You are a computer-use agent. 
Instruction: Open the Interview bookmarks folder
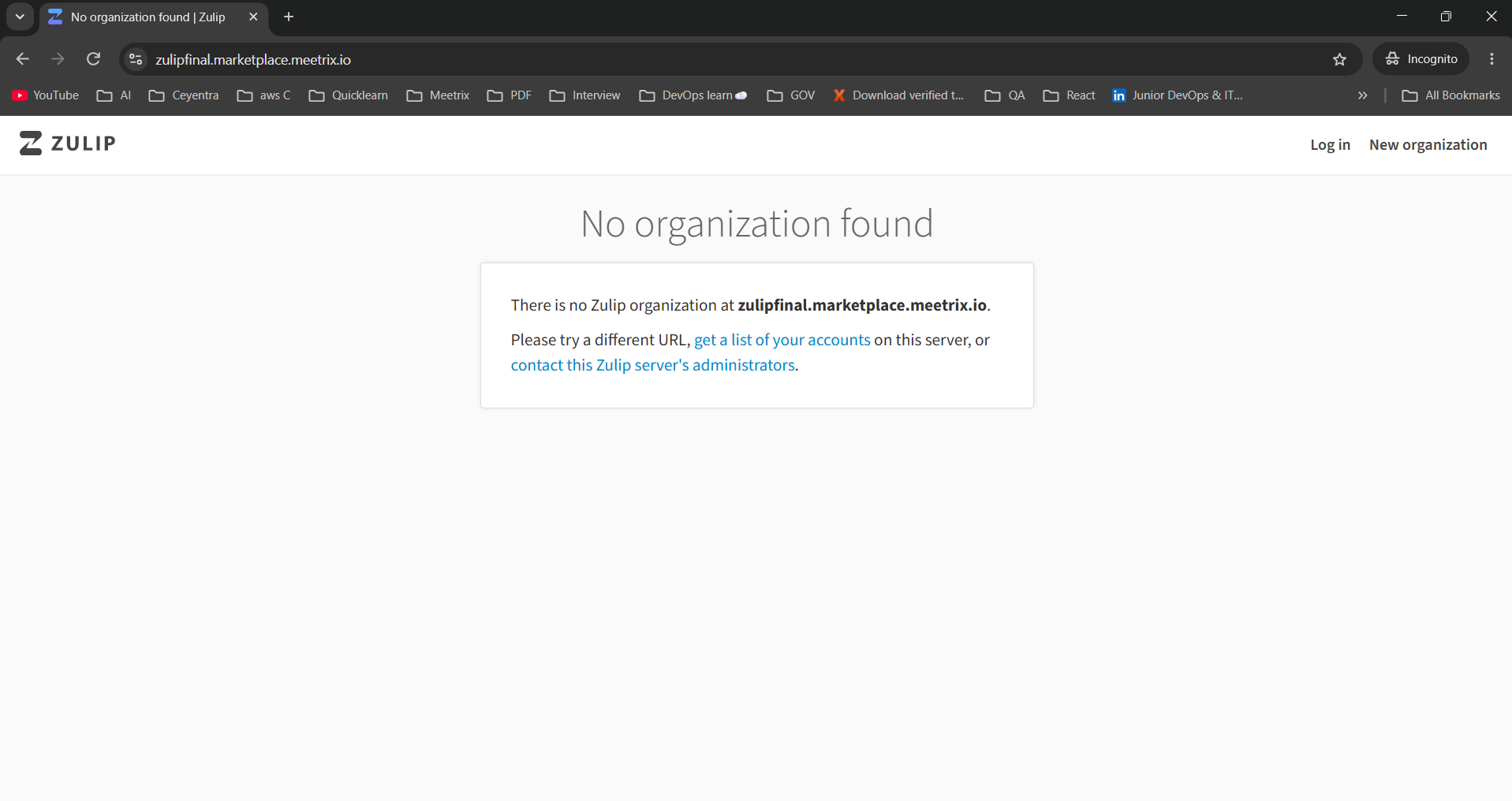[x=585, y=95]
